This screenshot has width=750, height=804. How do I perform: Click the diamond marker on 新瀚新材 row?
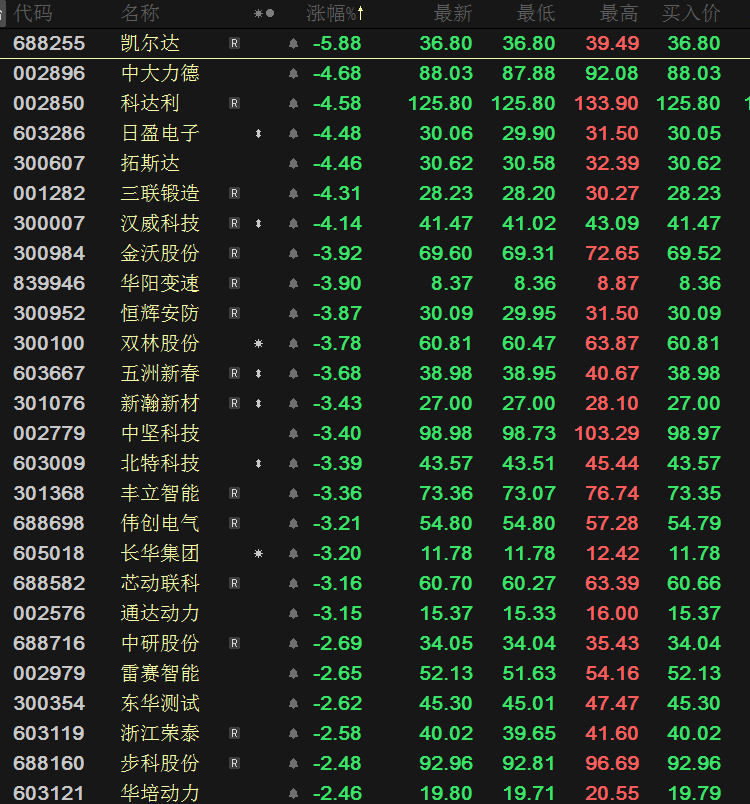(x=258, y=404)
